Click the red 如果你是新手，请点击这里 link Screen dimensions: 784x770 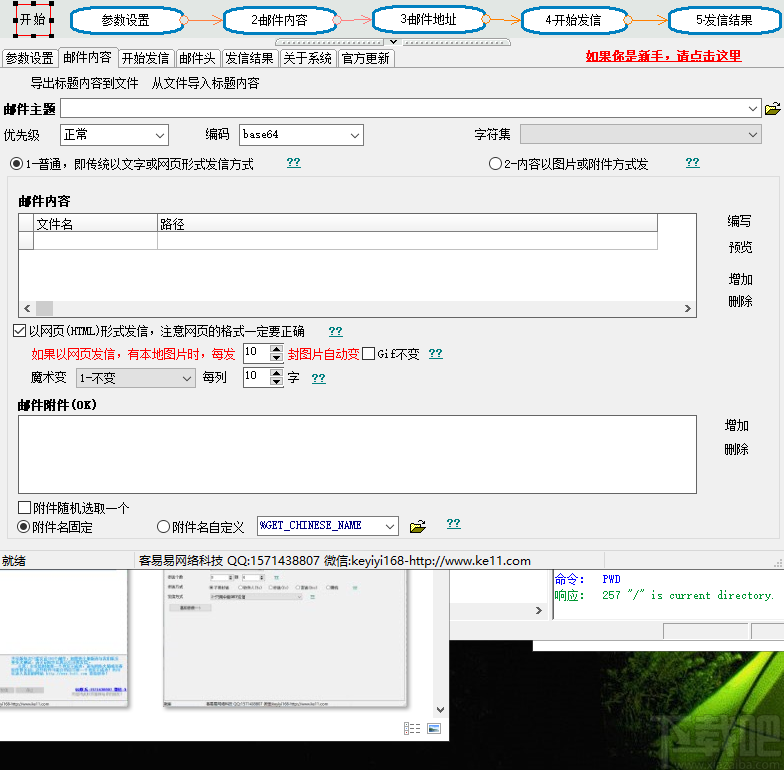click(x=663, y=56)
